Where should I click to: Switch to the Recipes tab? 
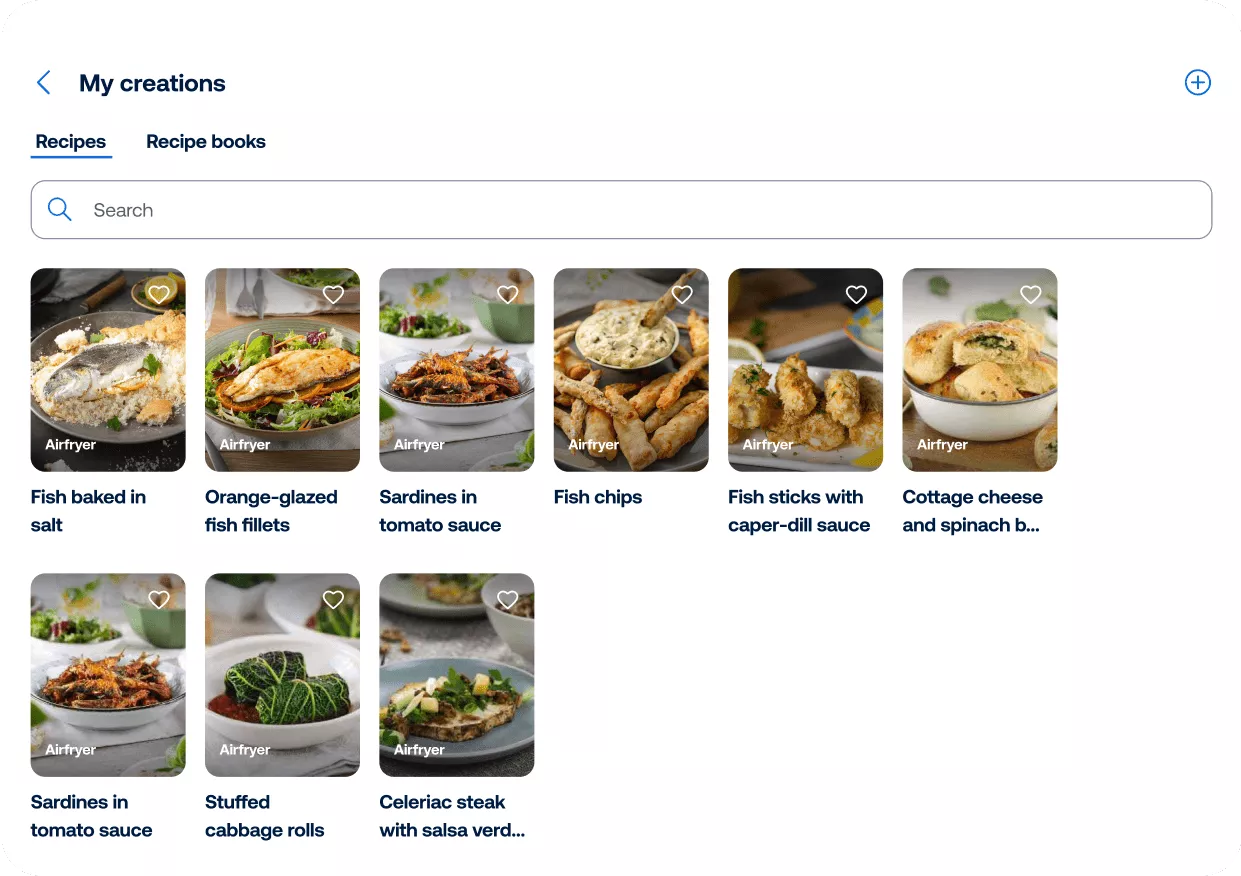pos(71,142)
